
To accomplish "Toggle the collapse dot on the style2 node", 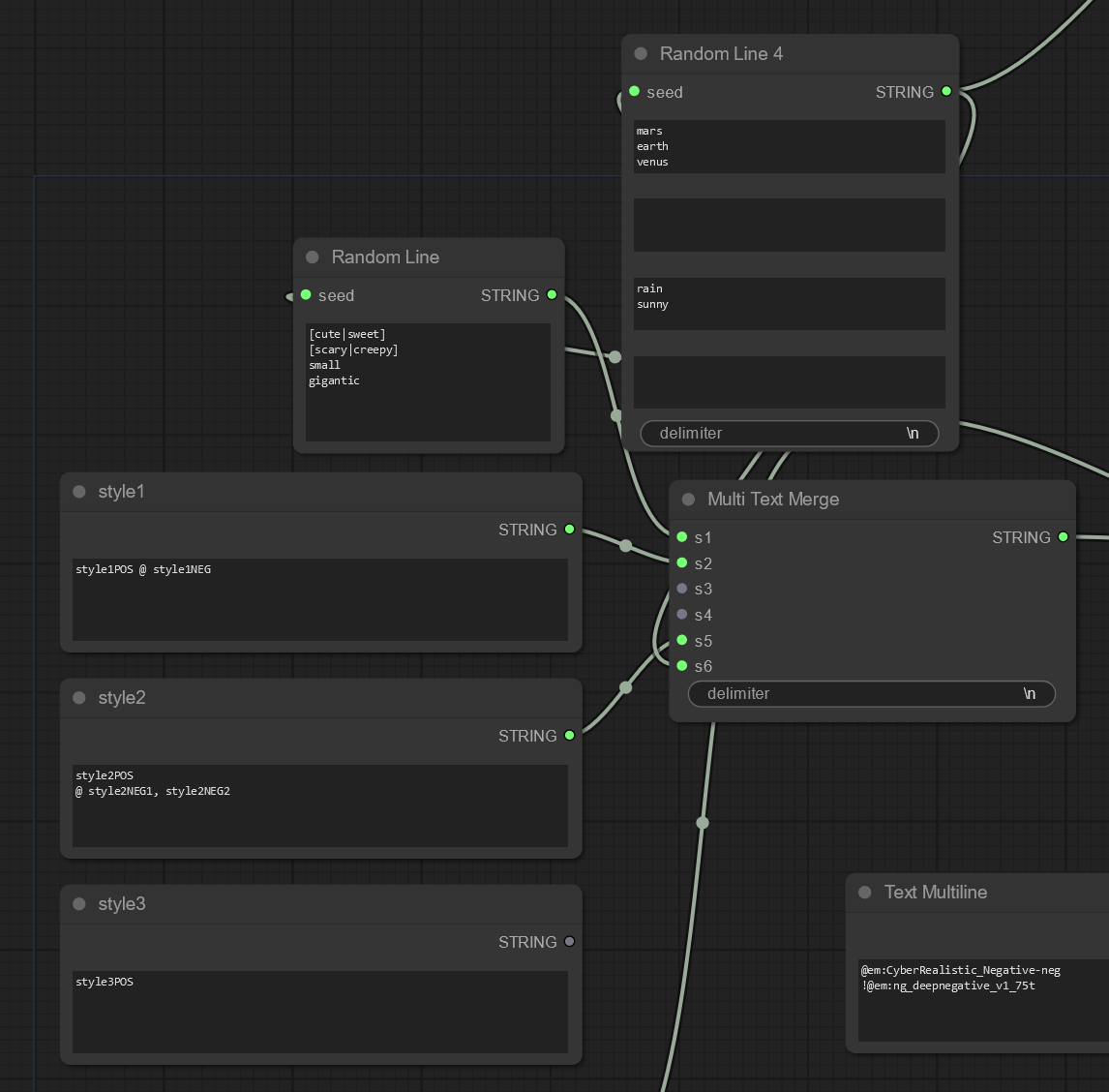I will [x=79, y=698].
